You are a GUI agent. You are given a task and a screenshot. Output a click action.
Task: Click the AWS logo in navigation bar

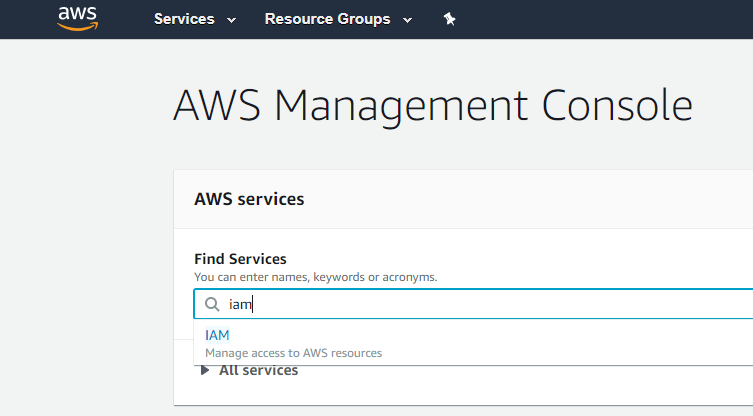click(x=77, y=18)
